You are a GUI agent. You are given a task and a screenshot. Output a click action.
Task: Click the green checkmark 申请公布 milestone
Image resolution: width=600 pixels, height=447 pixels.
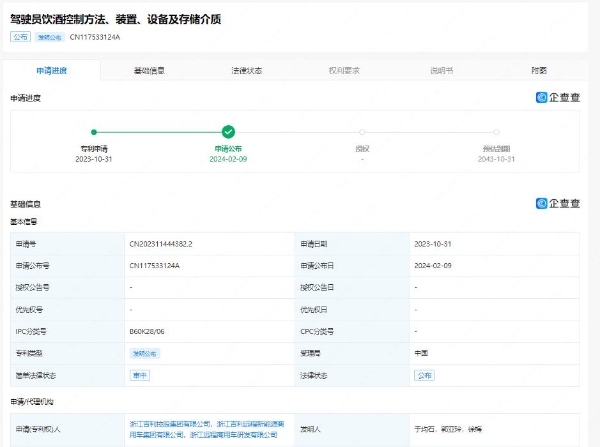click(228, 132)
